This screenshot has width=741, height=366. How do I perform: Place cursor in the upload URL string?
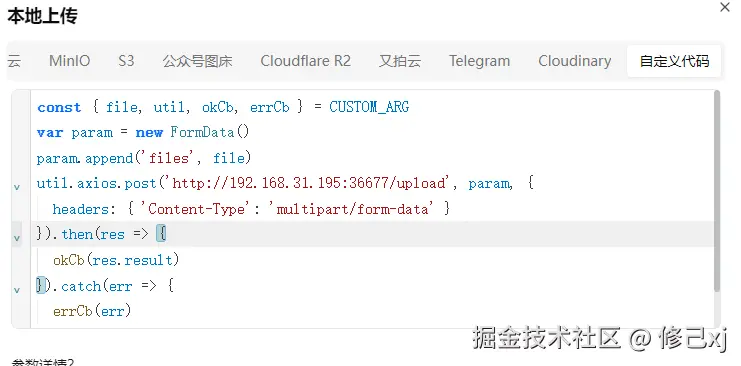[x=310, y=183]
